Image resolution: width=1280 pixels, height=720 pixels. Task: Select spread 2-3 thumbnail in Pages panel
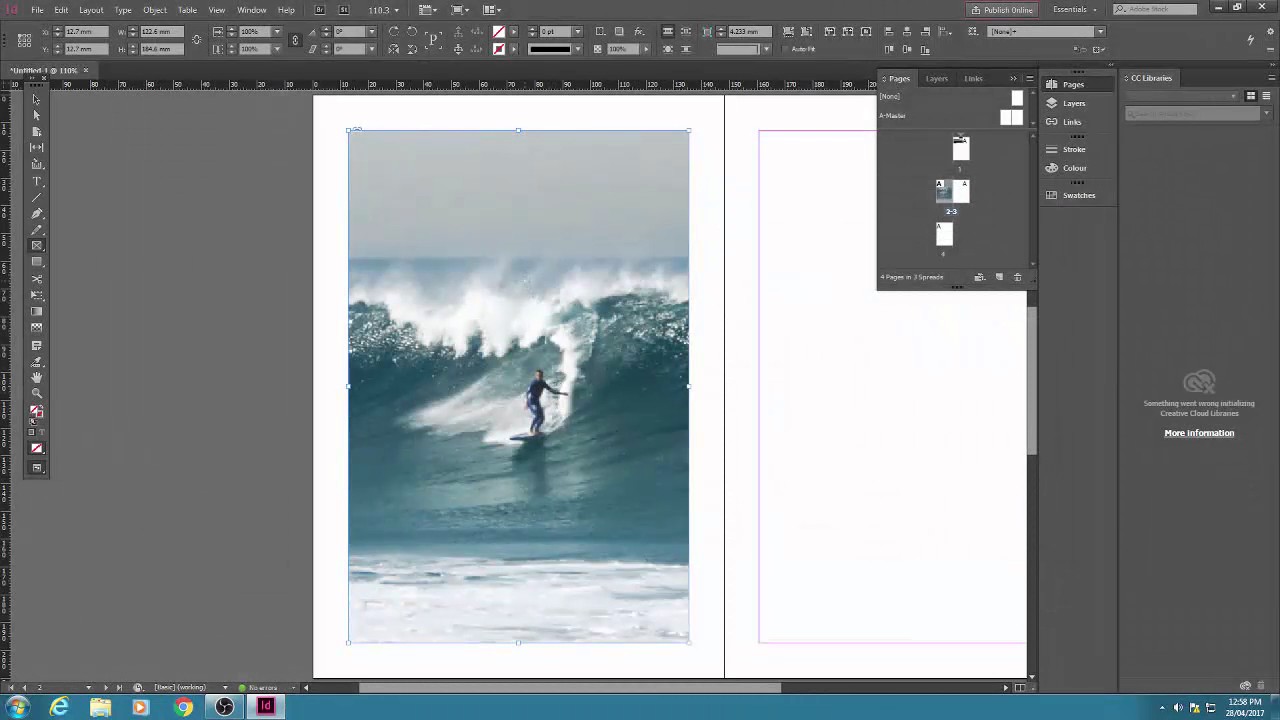[952, 190]
